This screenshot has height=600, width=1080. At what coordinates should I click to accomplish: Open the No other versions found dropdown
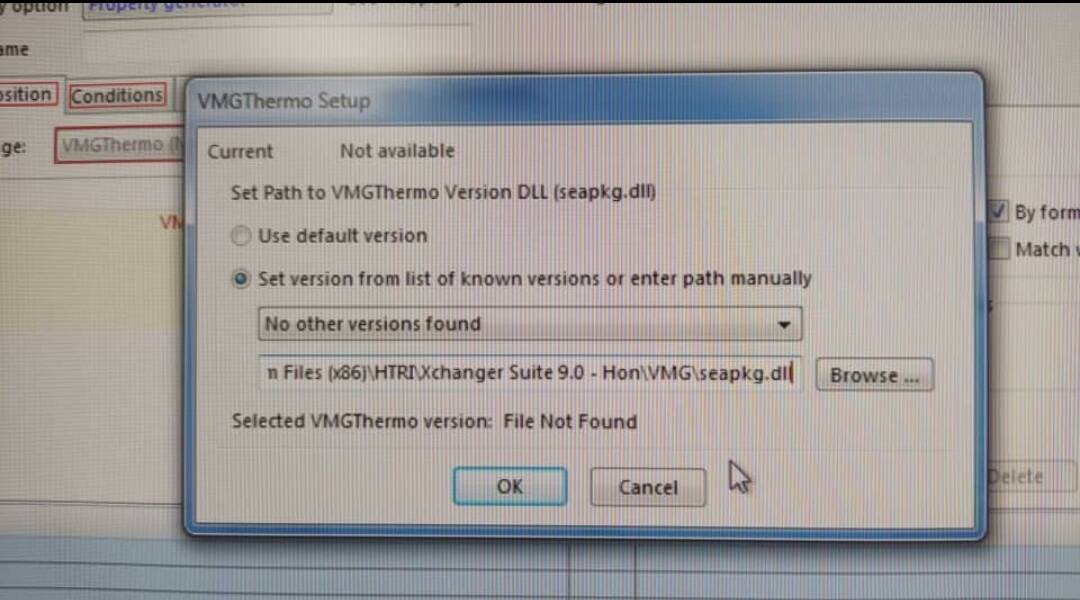tap(530, 324)
